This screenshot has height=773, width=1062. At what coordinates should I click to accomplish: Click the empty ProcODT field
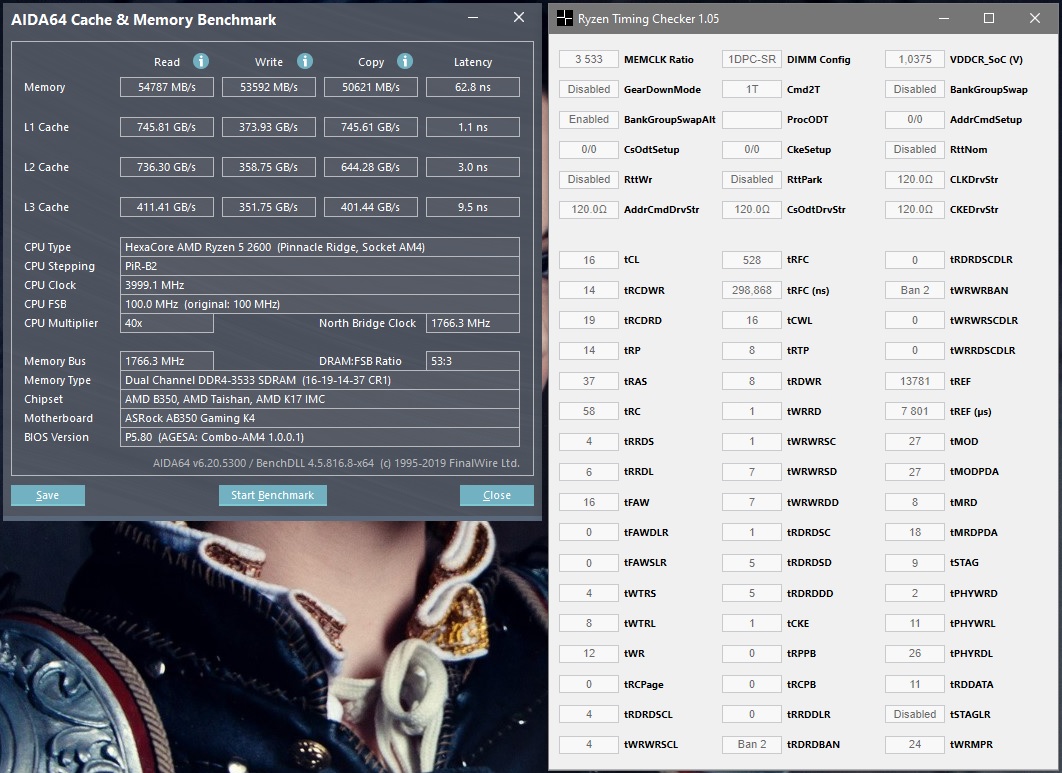pyautogui.click(x=752, y=119)
